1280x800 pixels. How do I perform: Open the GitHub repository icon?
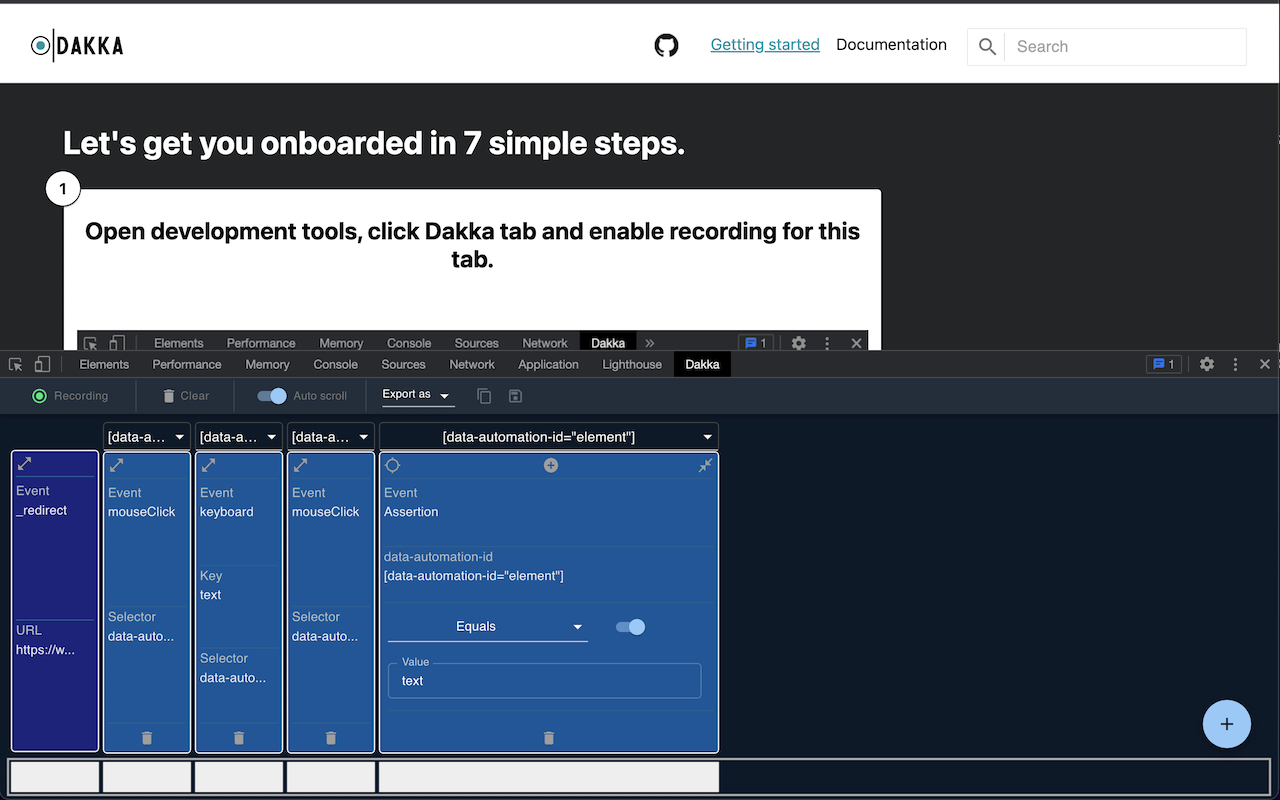click(x=666, y=45)
